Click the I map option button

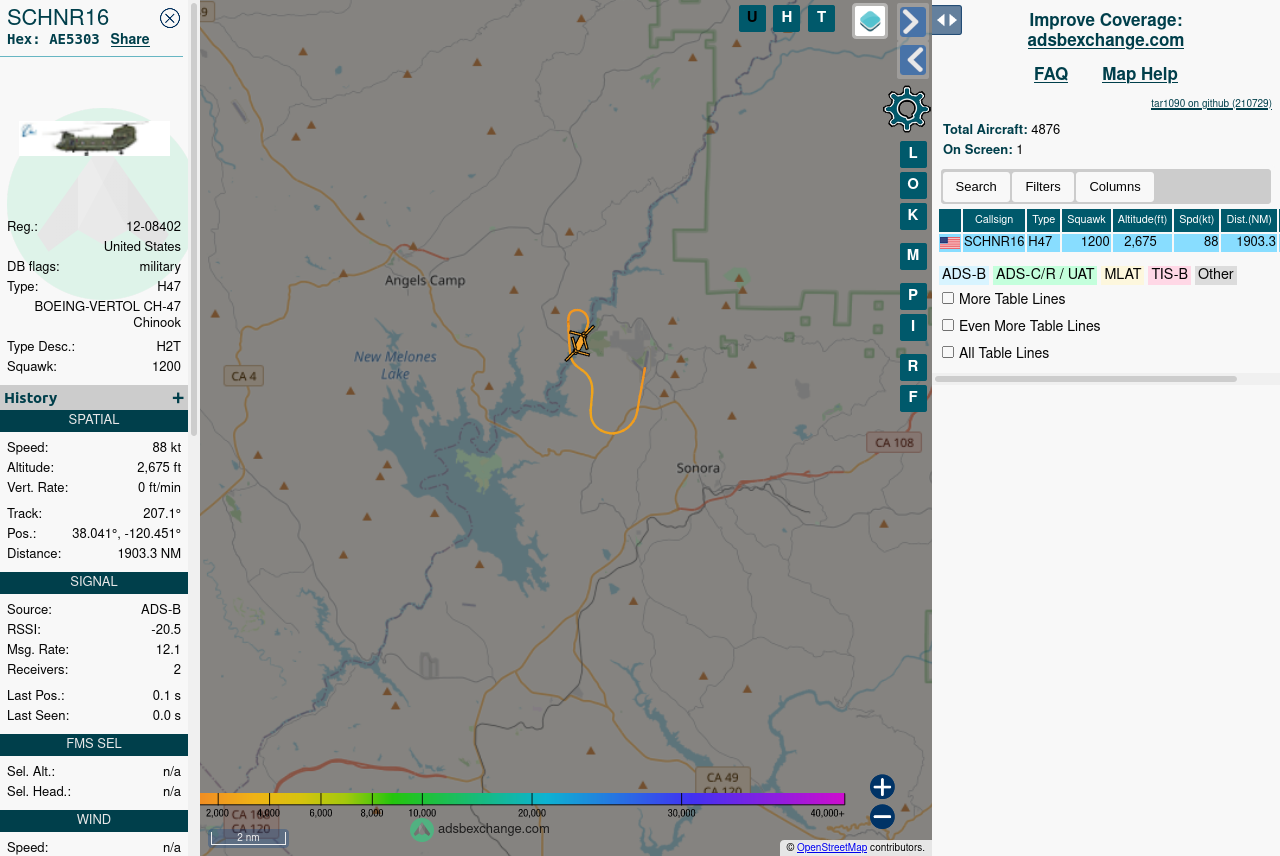point(913,327)
